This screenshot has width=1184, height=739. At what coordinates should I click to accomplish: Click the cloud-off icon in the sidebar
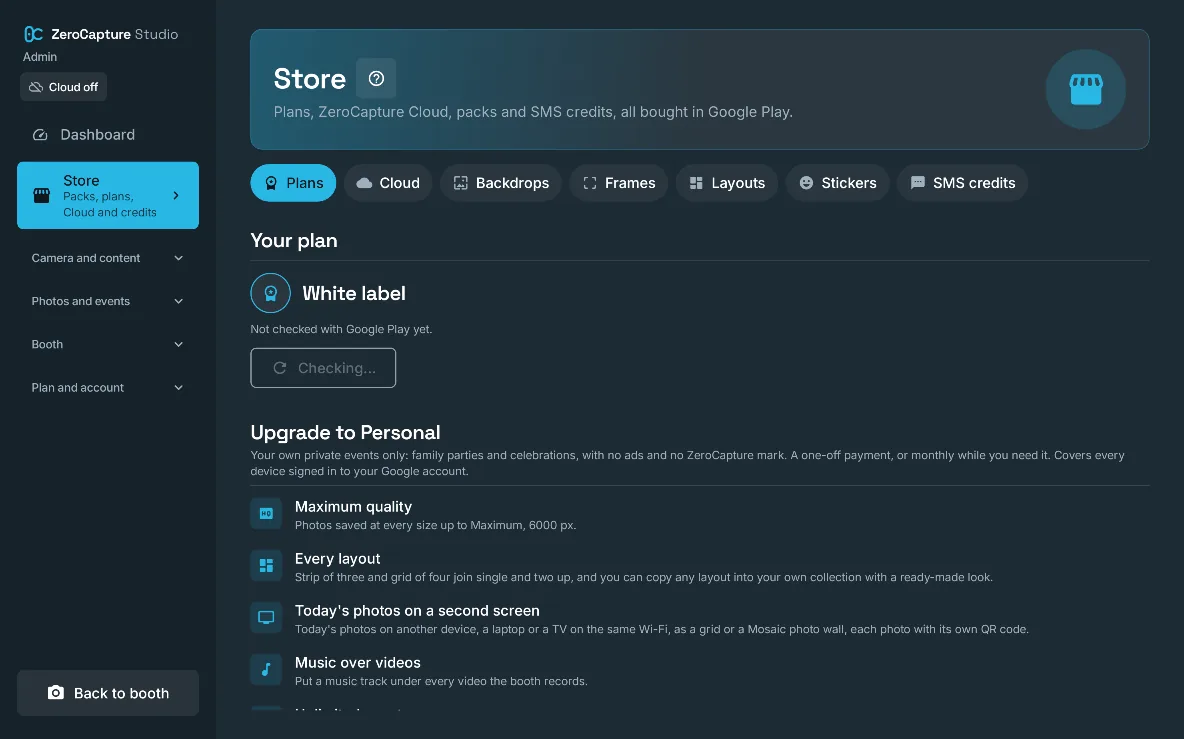click(35, 87)
